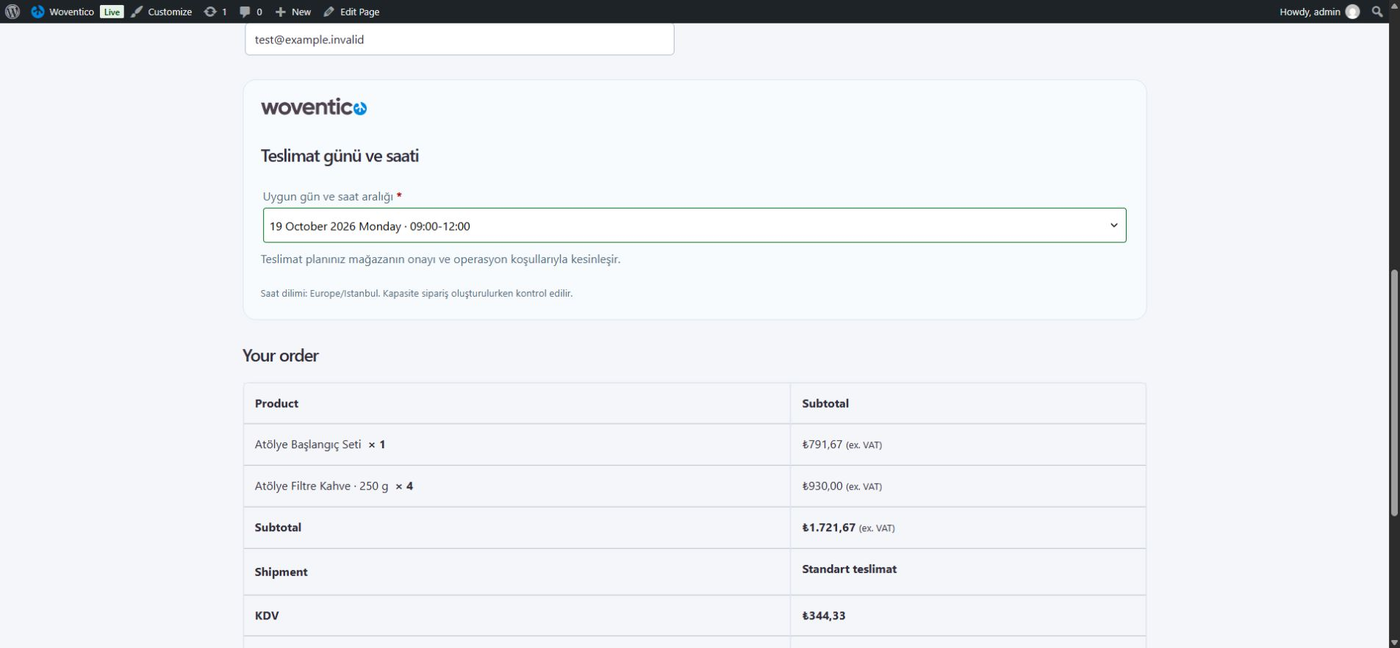1400x648 pixels.
Task: Click the ₺344,33 KDV amount
Action: (x=824, y=616)
